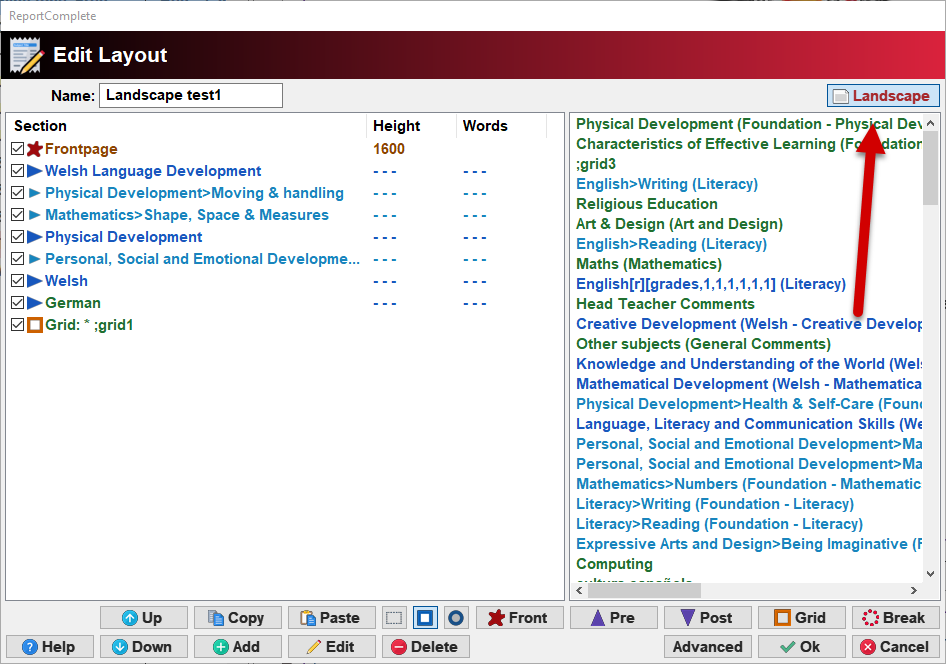Select 'Literacy>Writing (Foundation - Literacy)'
This screenshot has height=664, width=946.
715,504
